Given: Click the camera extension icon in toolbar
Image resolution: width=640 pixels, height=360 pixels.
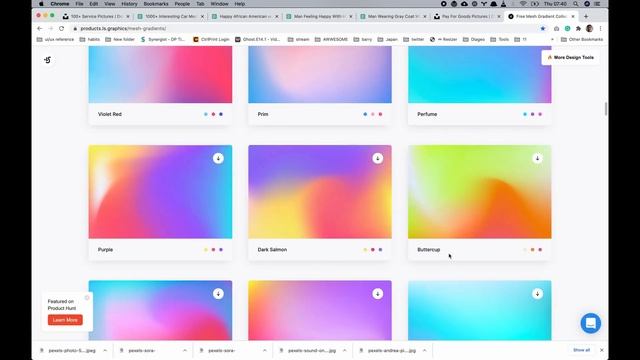Looking at the screenshot, I should pos(556,29).
